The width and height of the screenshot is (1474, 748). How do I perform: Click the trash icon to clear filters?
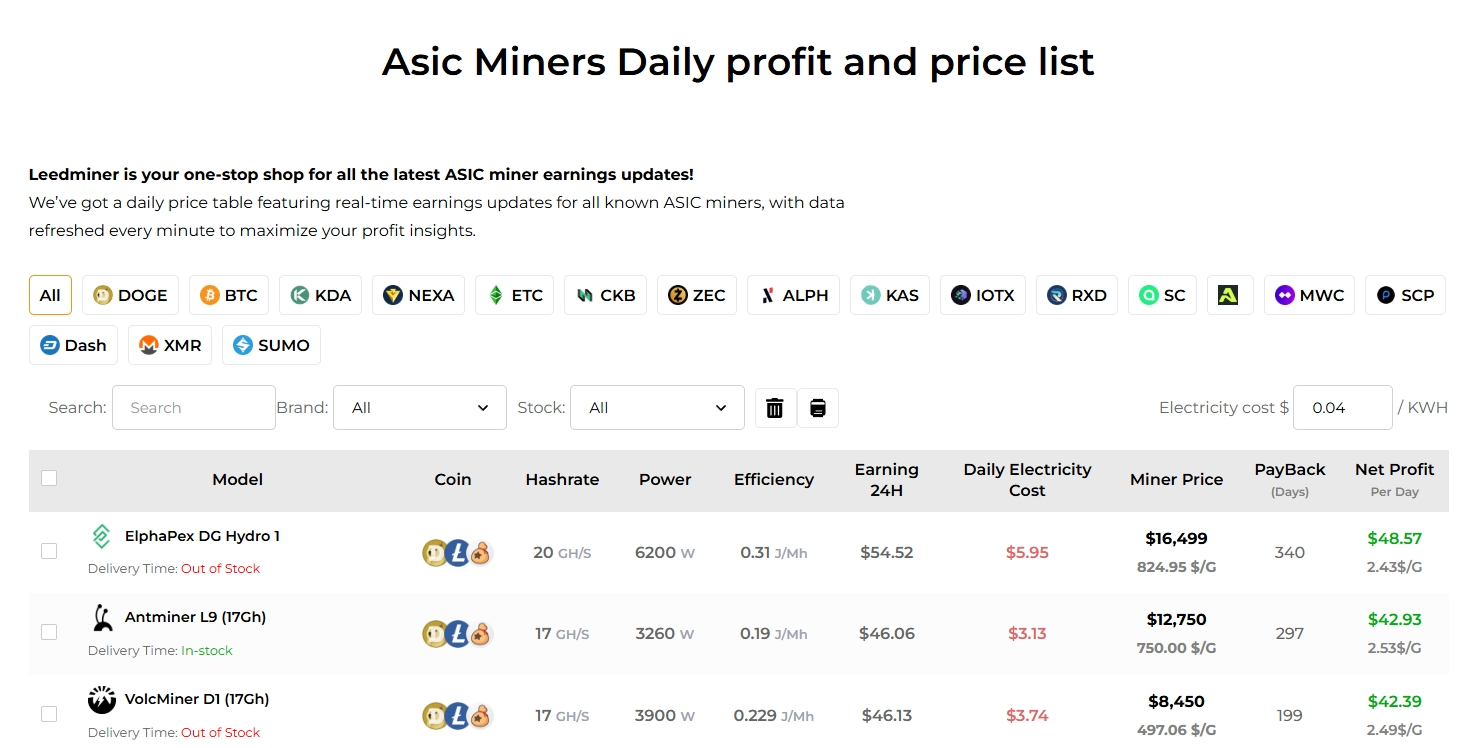click(x=774, y=407)
